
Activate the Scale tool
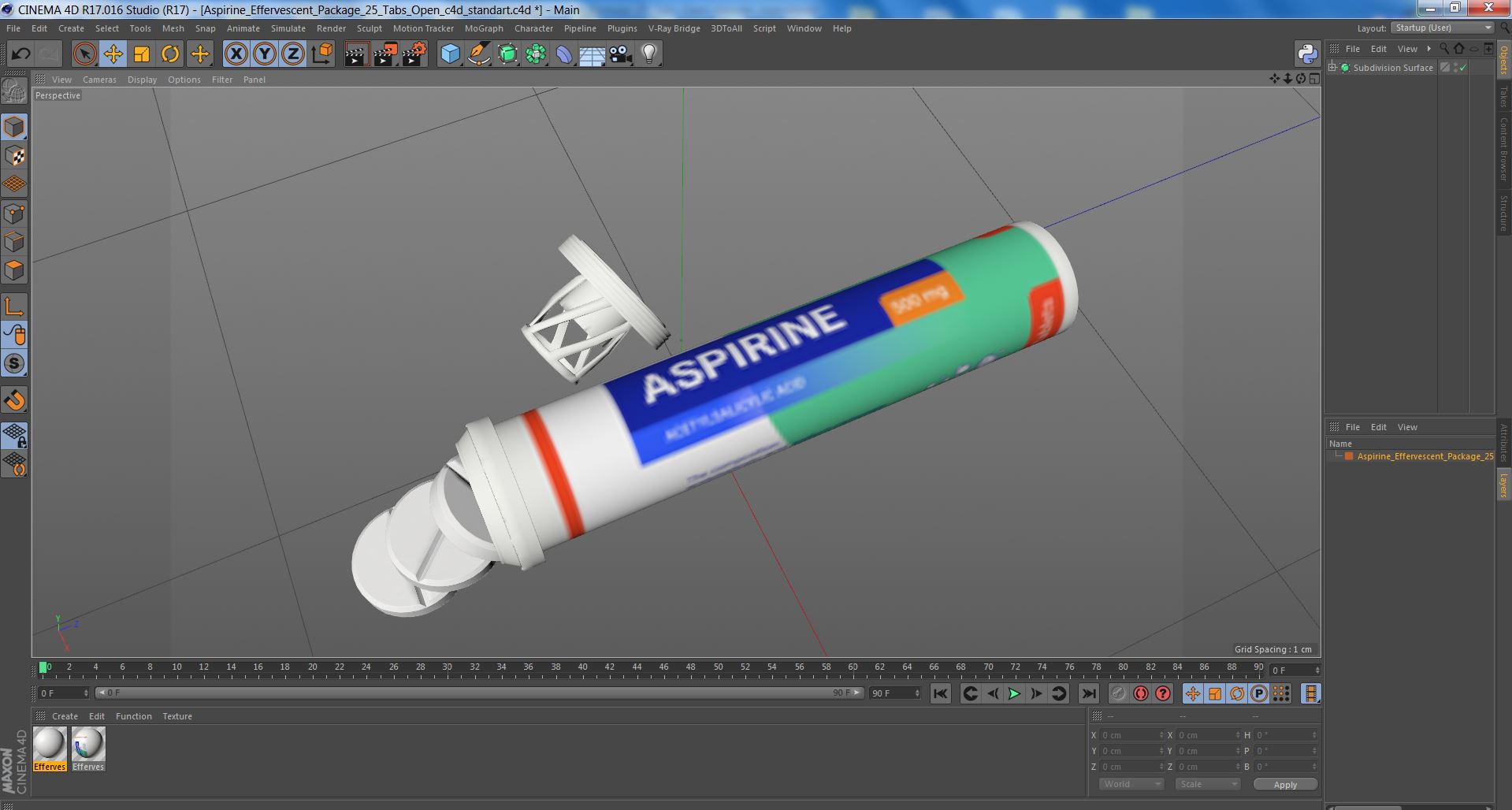pos(142,54)
